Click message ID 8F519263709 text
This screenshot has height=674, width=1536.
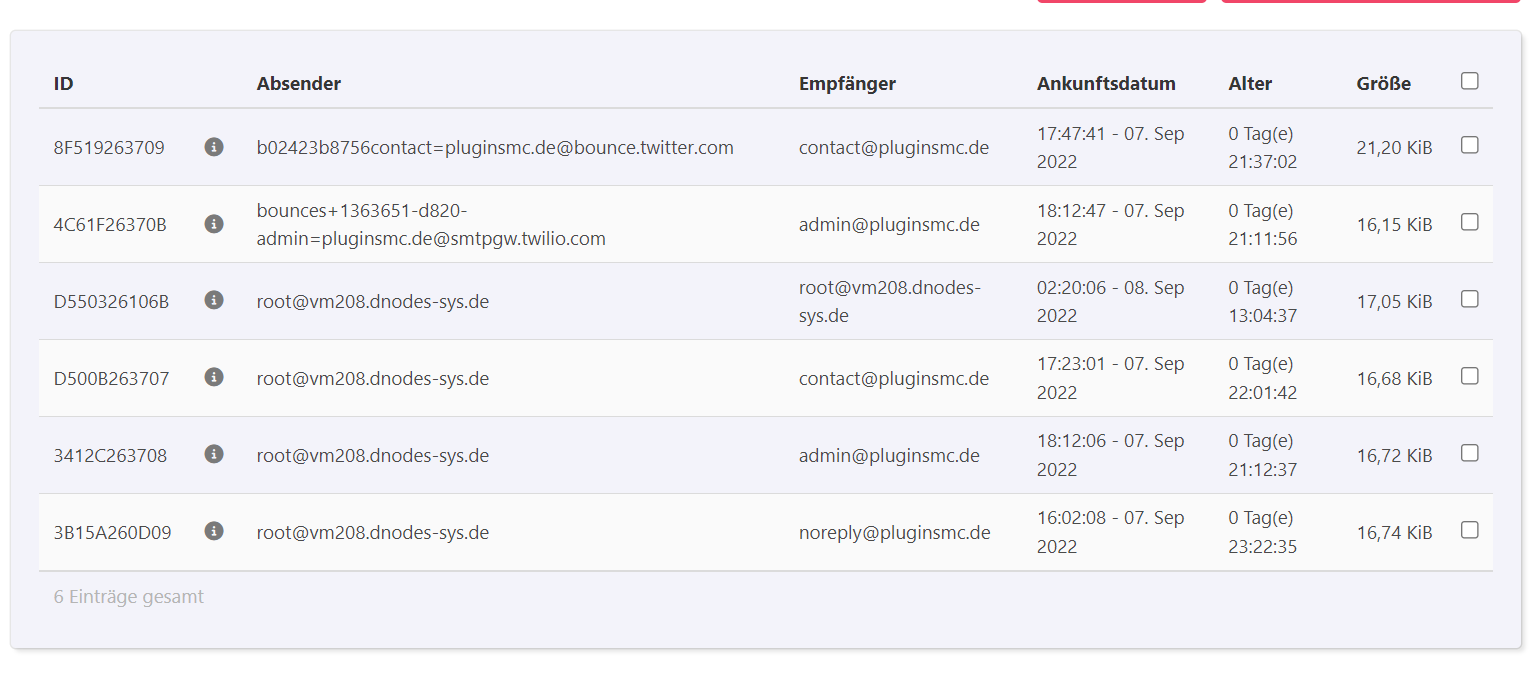[x=109, y=148]
